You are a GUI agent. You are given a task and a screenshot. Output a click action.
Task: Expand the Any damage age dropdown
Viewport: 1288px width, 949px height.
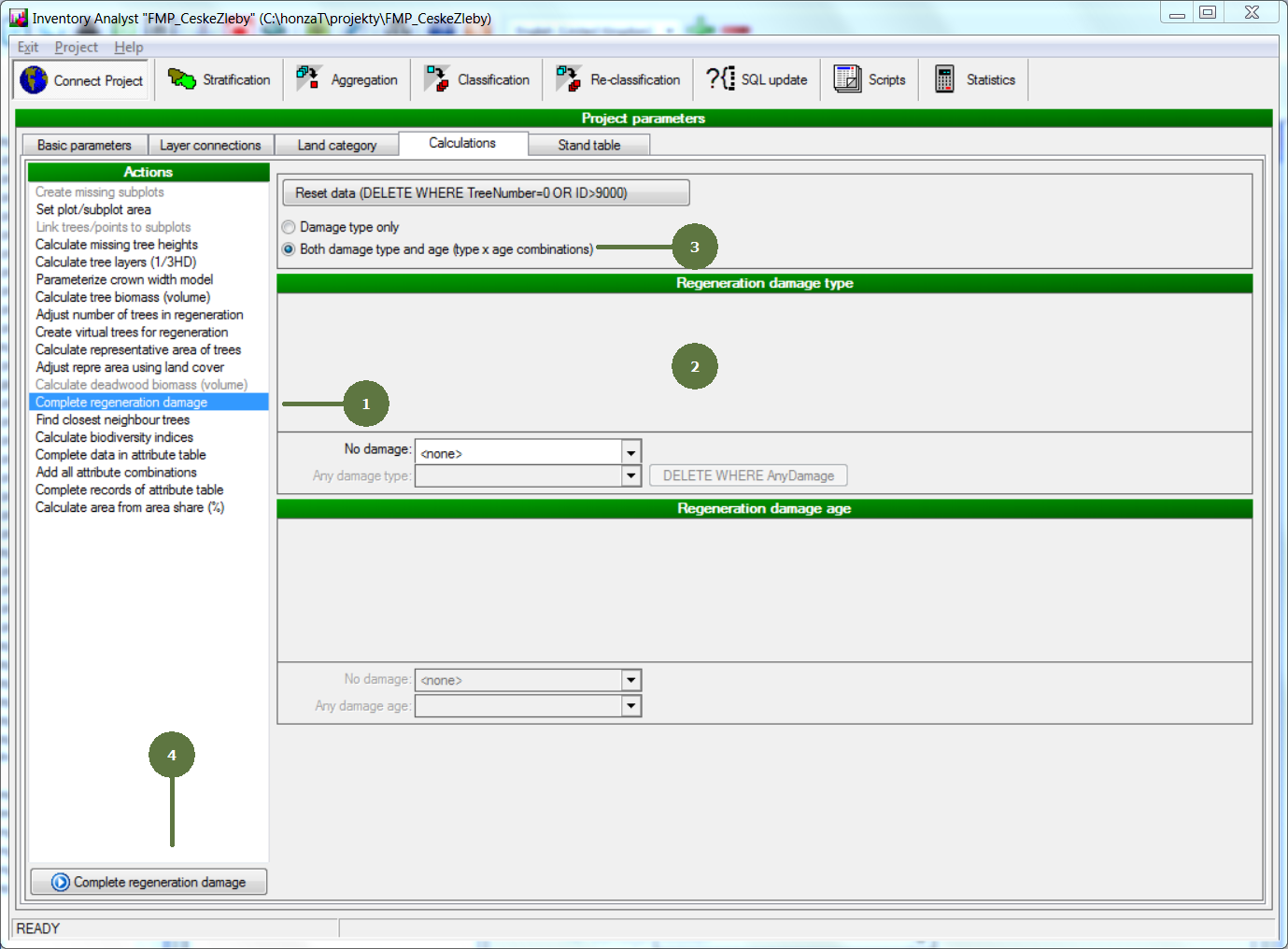click(631, 706)
